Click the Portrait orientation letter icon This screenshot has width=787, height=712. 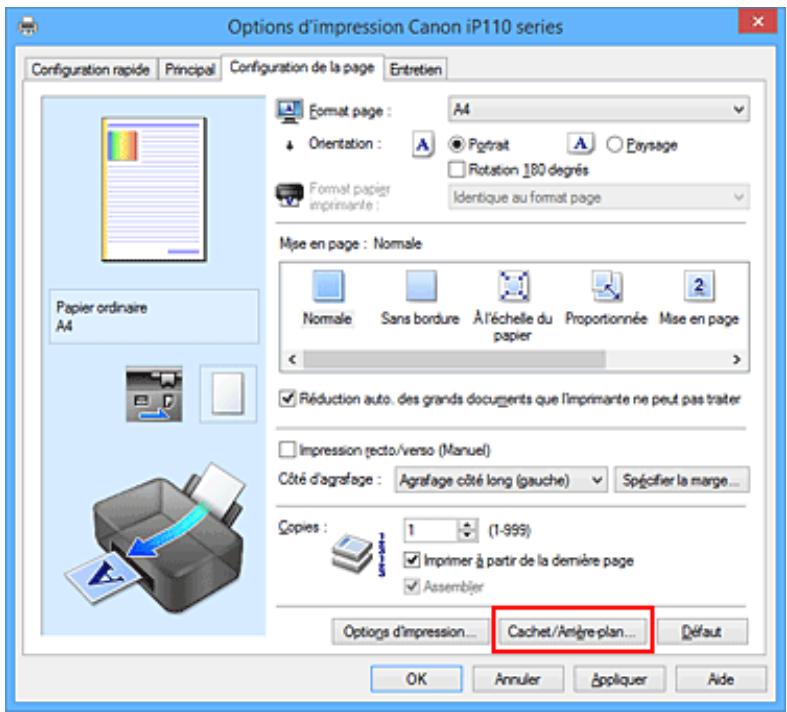[423, 145]
